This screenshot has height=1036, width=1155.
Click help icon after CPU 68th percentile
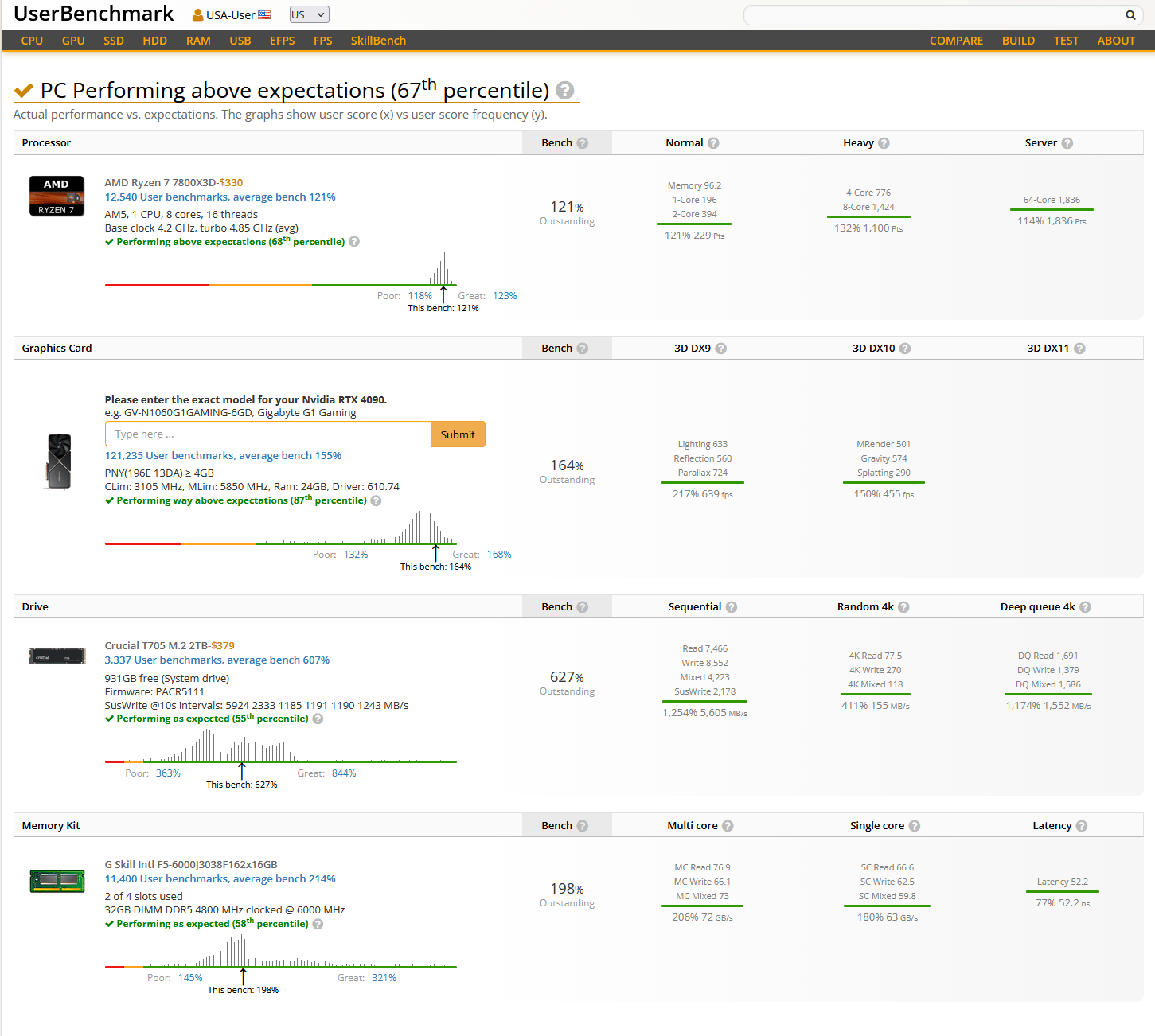[354, 242]
